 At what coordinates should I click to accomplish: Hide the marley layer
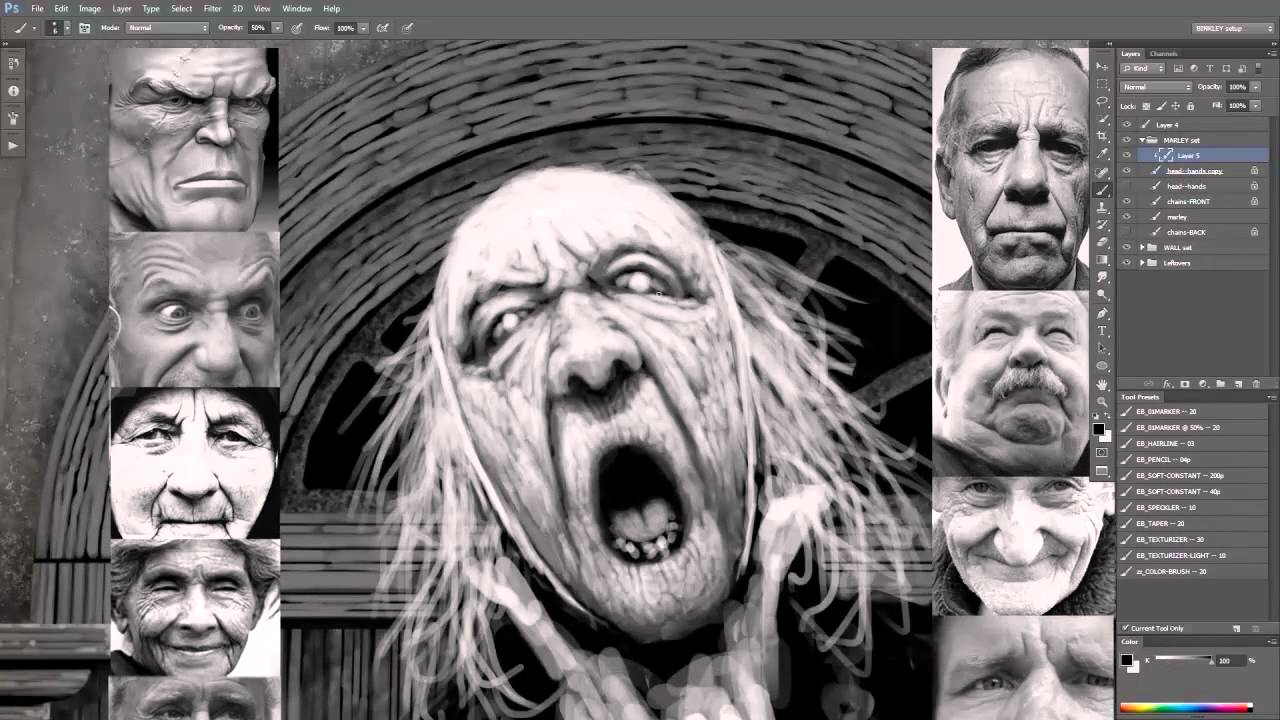tap(1127, 217)
